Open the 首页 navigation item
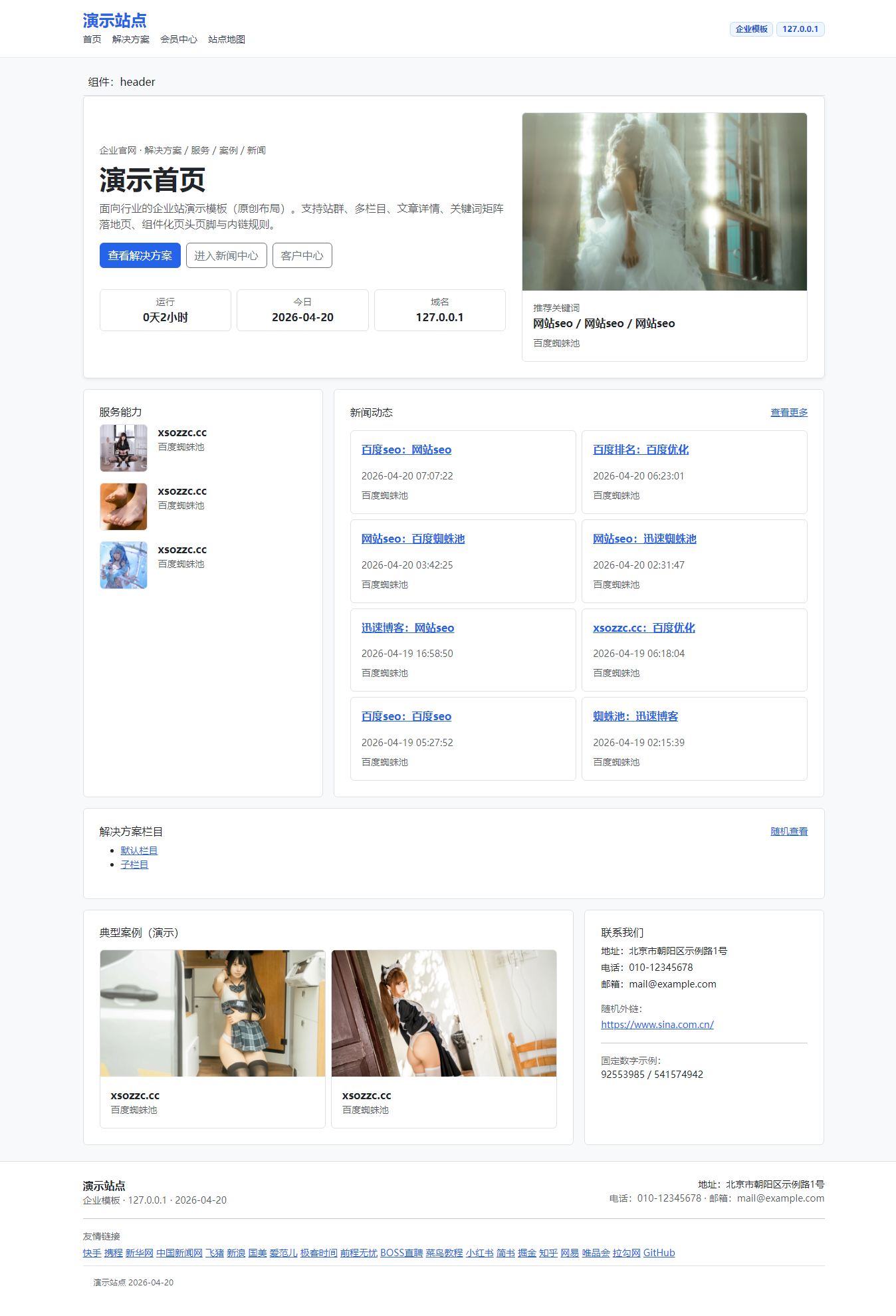Screen dimensions: 896x1316 [x=92, y=39]
